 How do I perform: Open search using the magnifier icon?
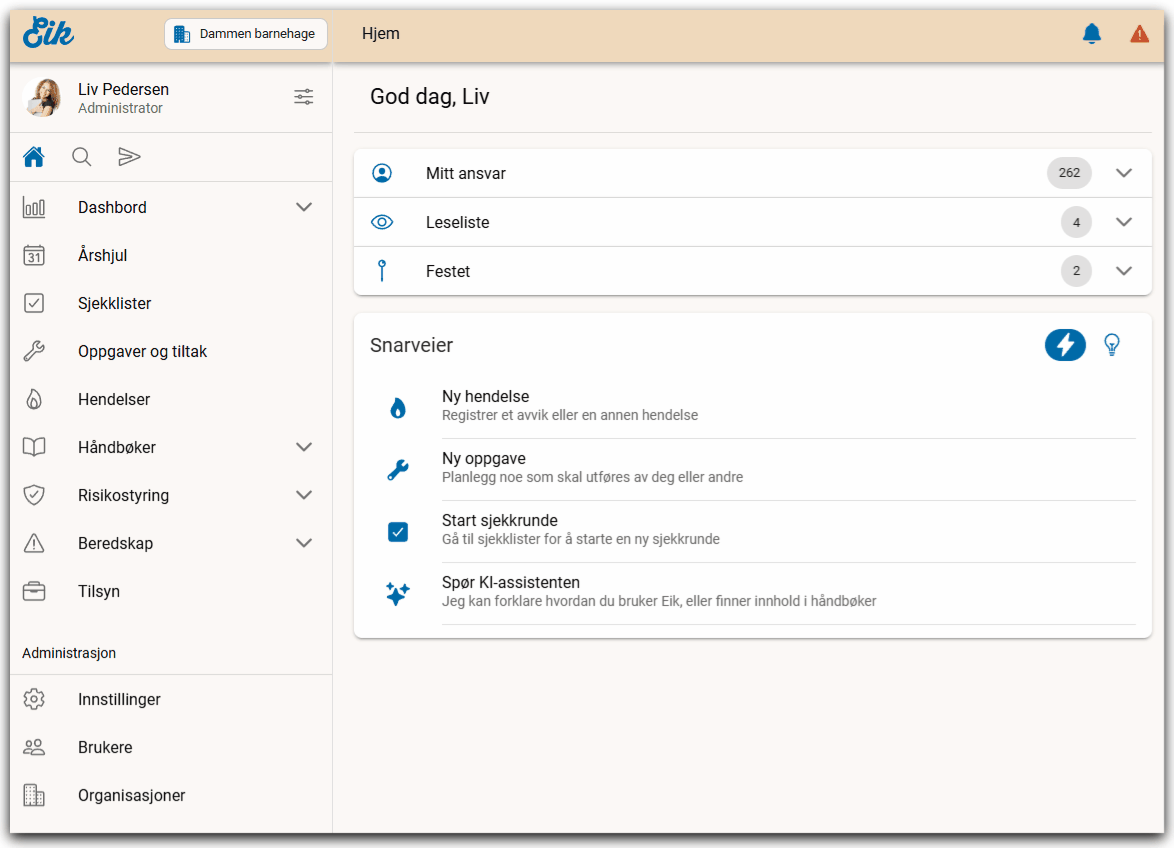click(82, 157)
